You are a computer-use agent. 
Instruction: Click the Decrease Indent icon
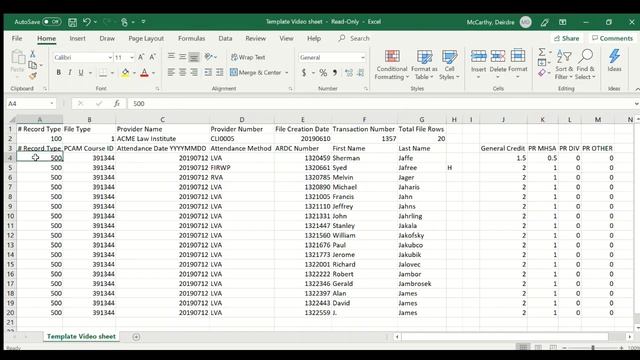[208, 73]
